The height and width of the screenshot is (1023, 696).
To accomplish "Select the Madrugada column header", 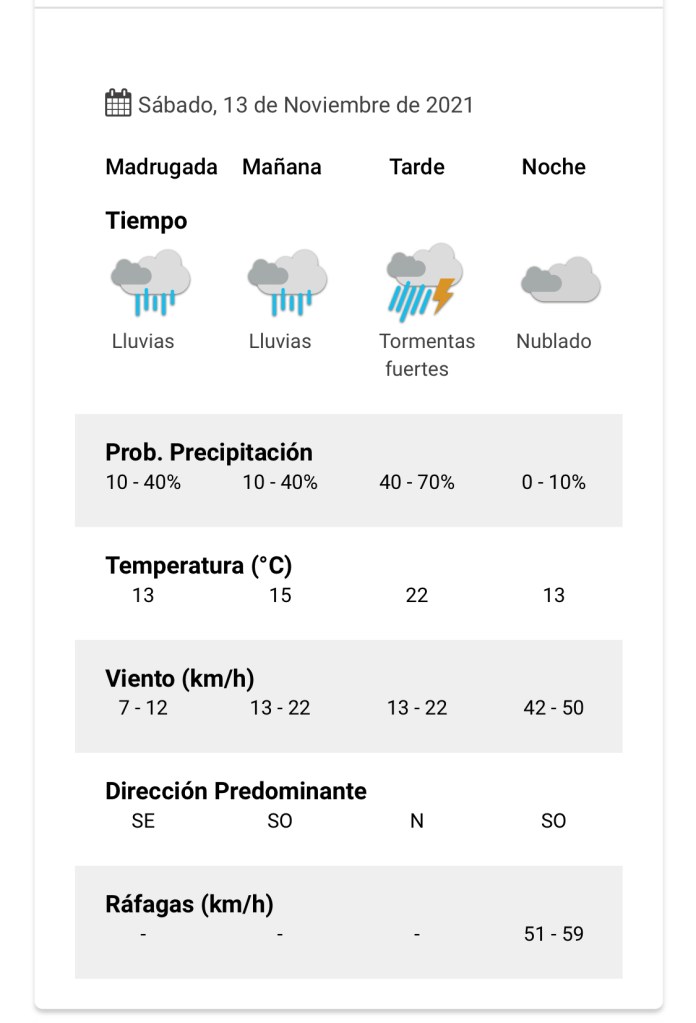I will click(x=161, y=167).
